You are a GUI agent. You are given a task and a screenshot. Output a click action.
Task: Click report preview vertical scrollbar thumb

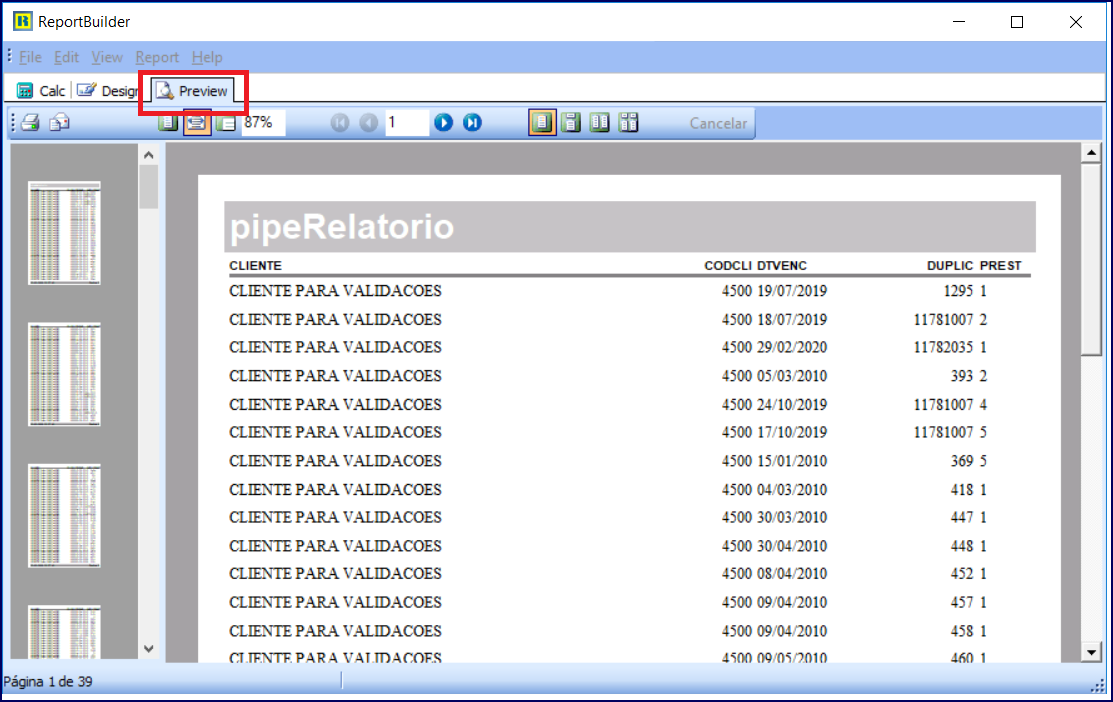coord(1091,259)
